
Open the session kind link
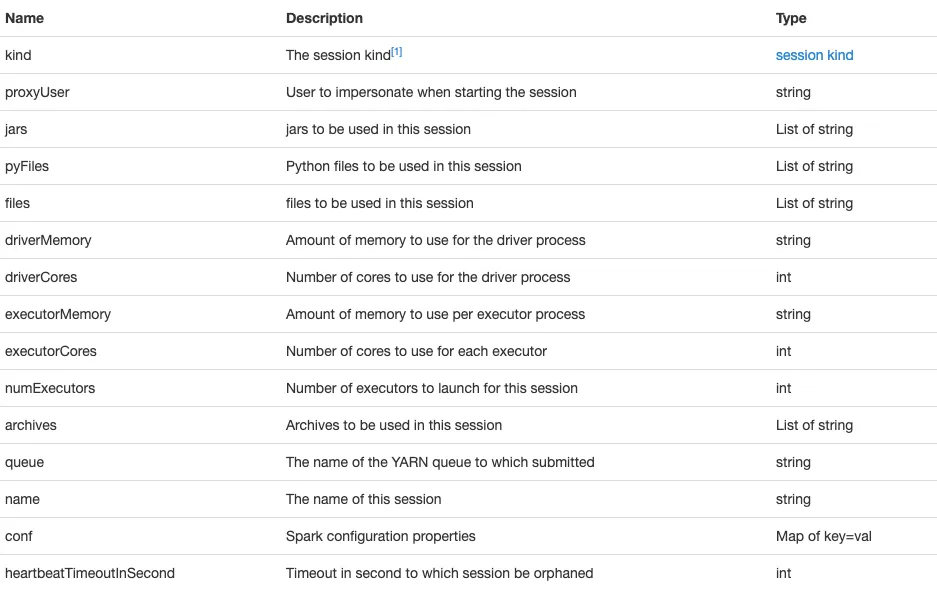point(814,55)
